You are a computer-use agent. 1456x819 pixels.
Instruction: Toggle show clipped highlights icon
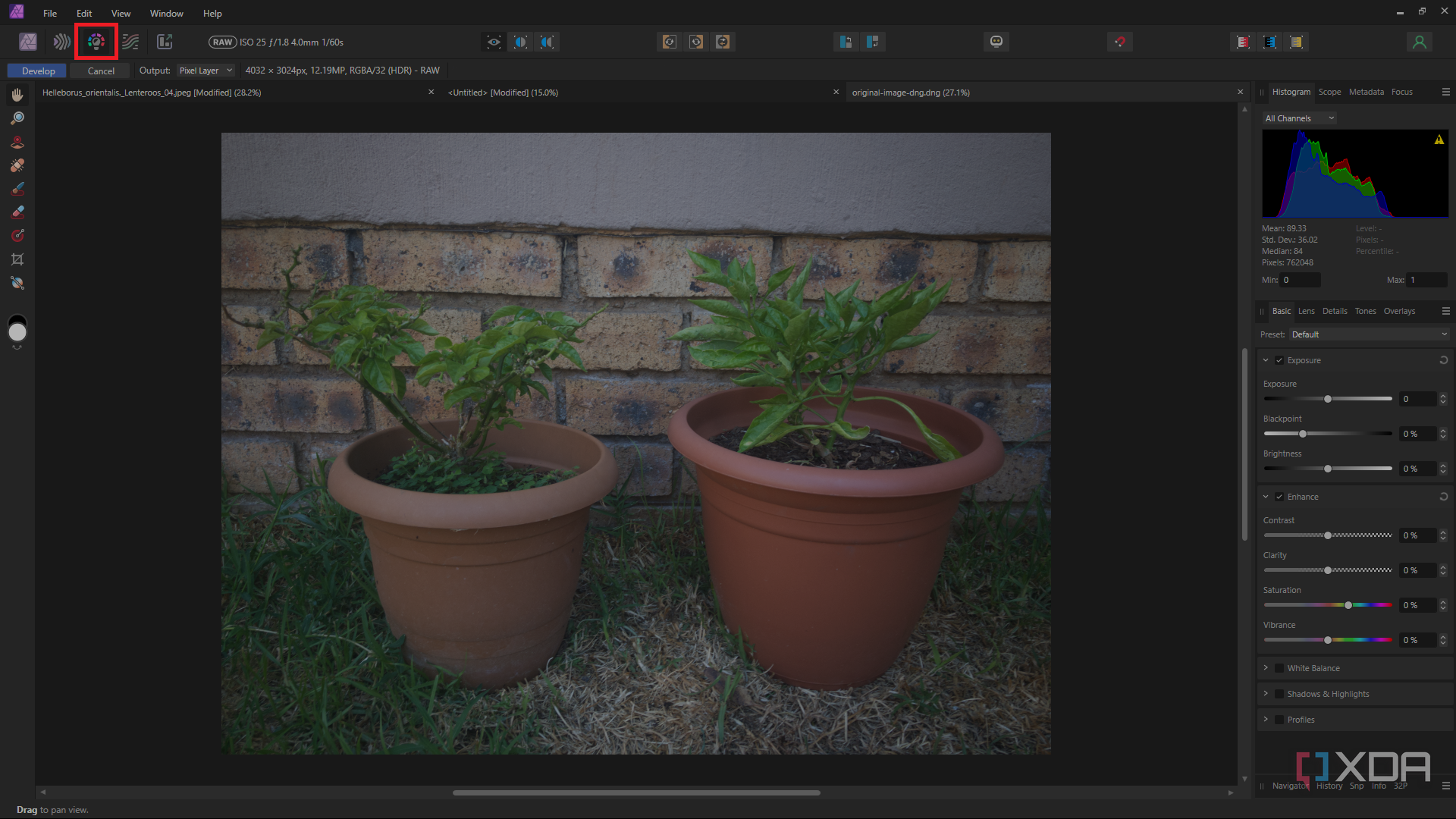pos(1243,42)
